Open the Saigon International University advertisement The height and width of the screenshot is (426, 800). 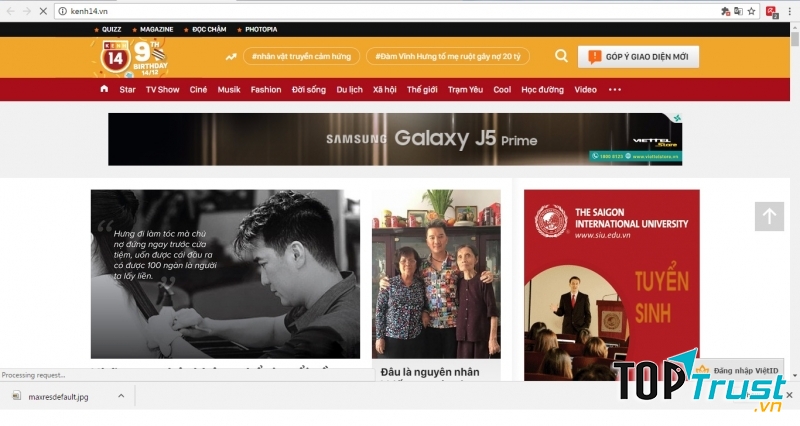click(x=611, y=285)
